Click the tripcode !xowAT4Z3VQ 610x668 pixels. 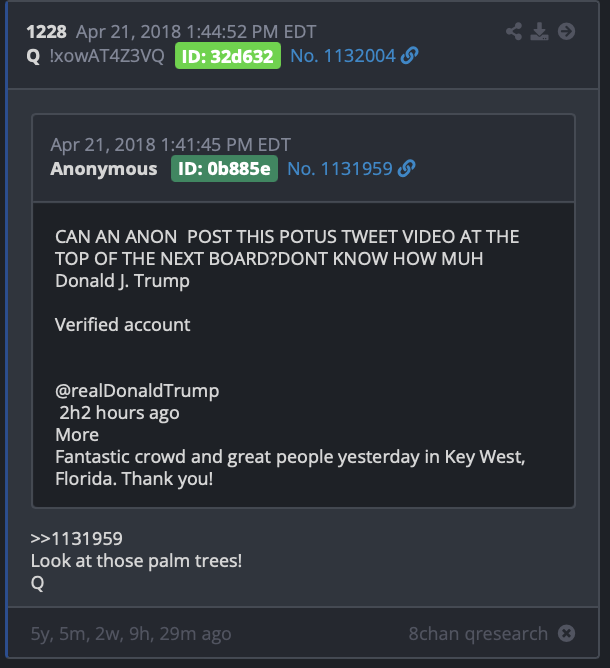(x=107, y=56)
